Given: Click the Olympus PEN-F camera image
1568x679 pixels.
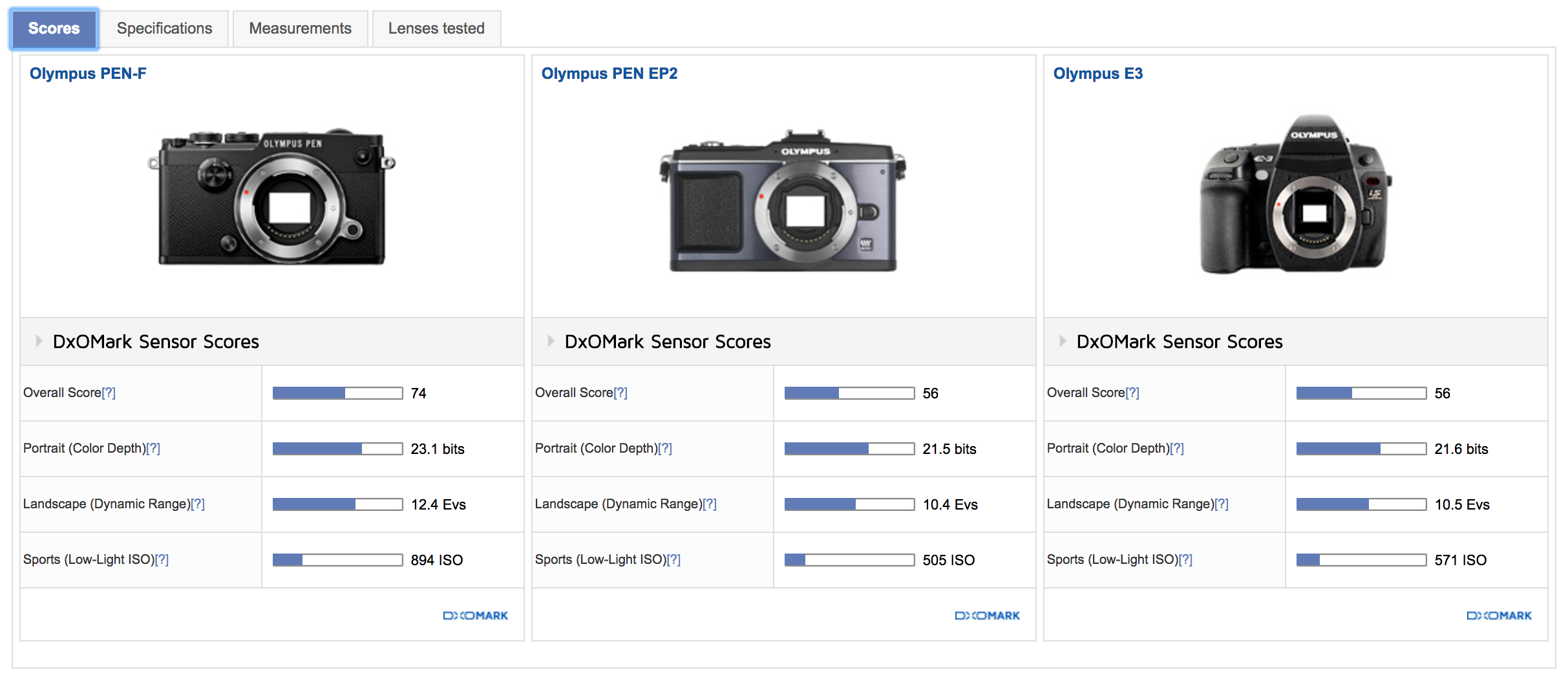Looking at the screenshot, I should pyautogui.click(x=271, y=197).
